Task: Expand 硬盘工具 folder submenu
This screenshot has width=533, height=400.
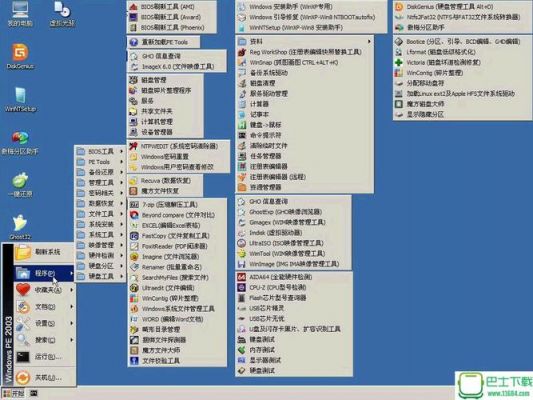Action: pos(100,276)
